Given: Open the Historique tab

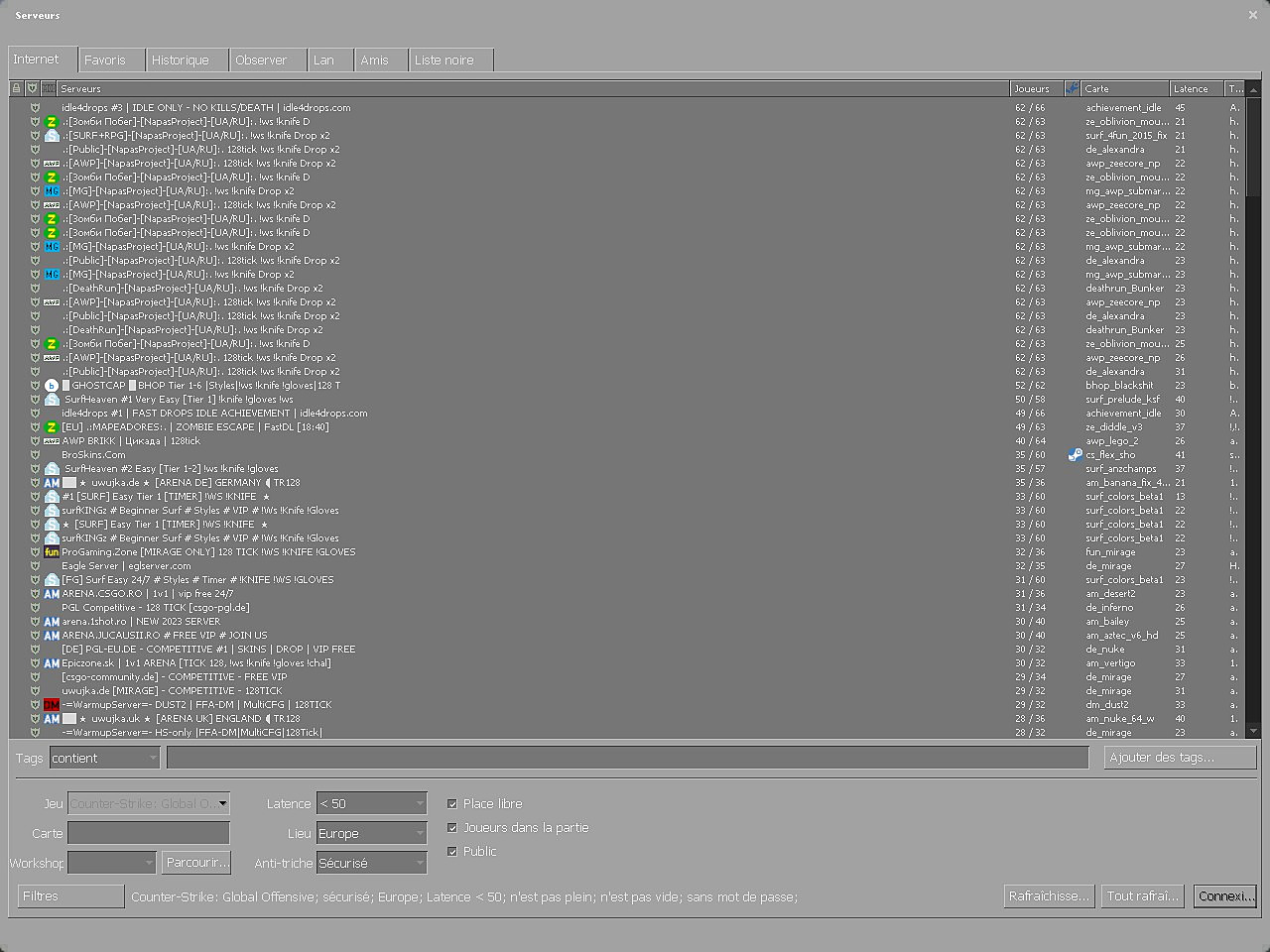Looking at the screenshot, I should click(188, 60).
